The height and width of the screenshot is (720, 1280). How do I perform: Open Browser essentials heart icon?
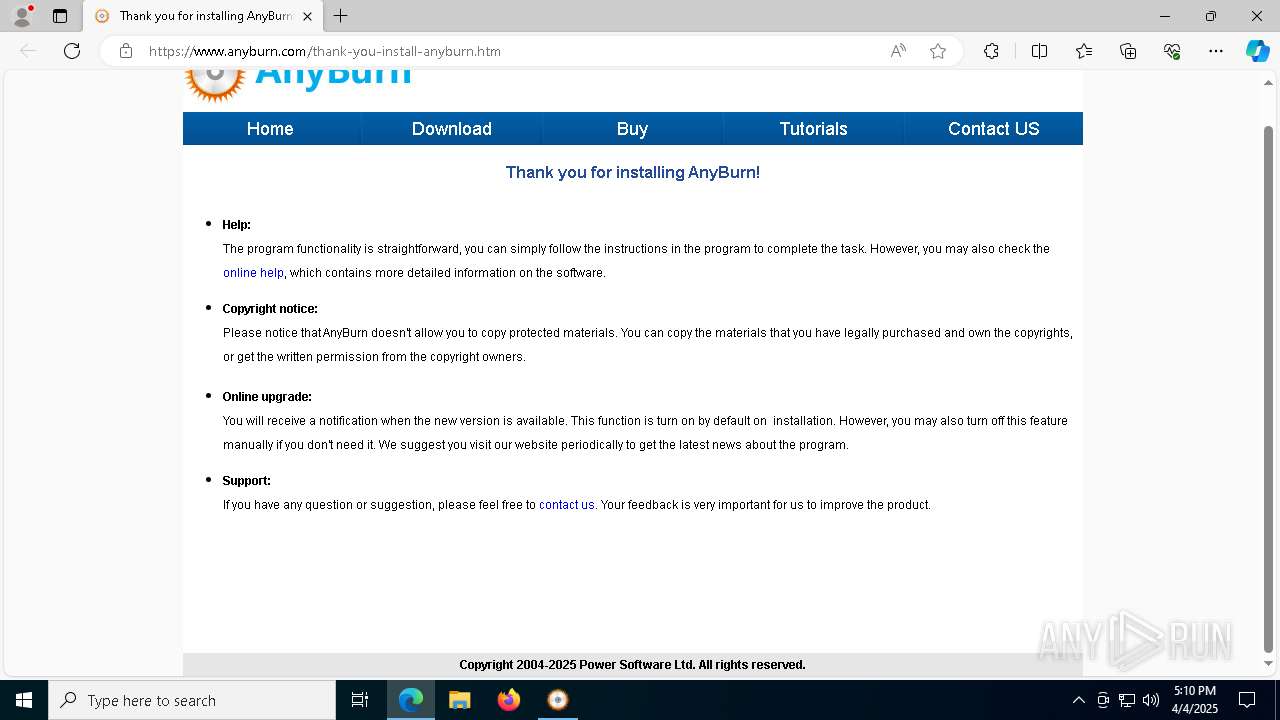tap(1172, 51)
